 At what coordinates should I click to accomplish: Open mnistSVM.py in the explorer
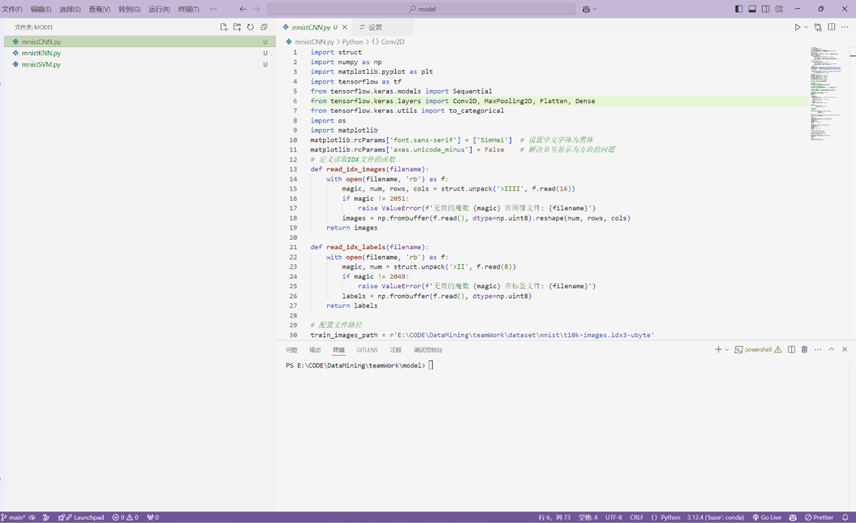[x=41, y=64]
